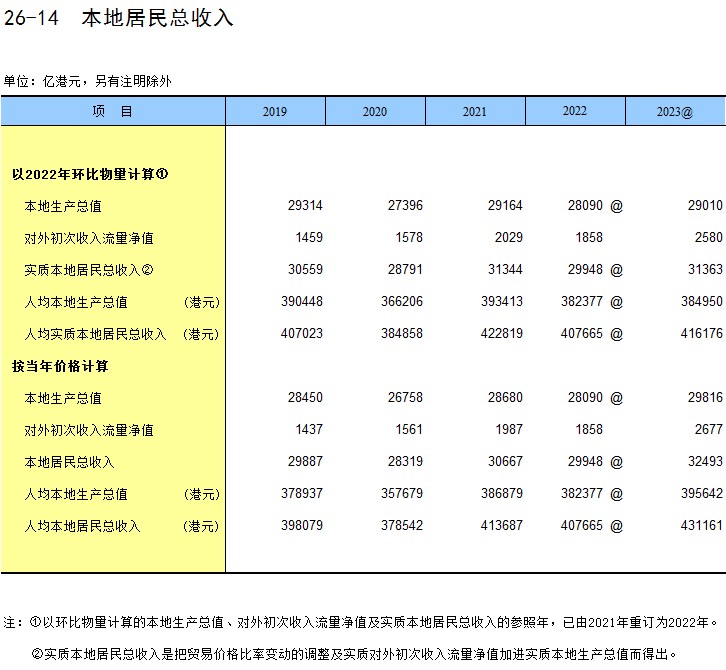726x670 pixels.
Task: Select the cell showing 30667
Action: click(x=505, y=462)
